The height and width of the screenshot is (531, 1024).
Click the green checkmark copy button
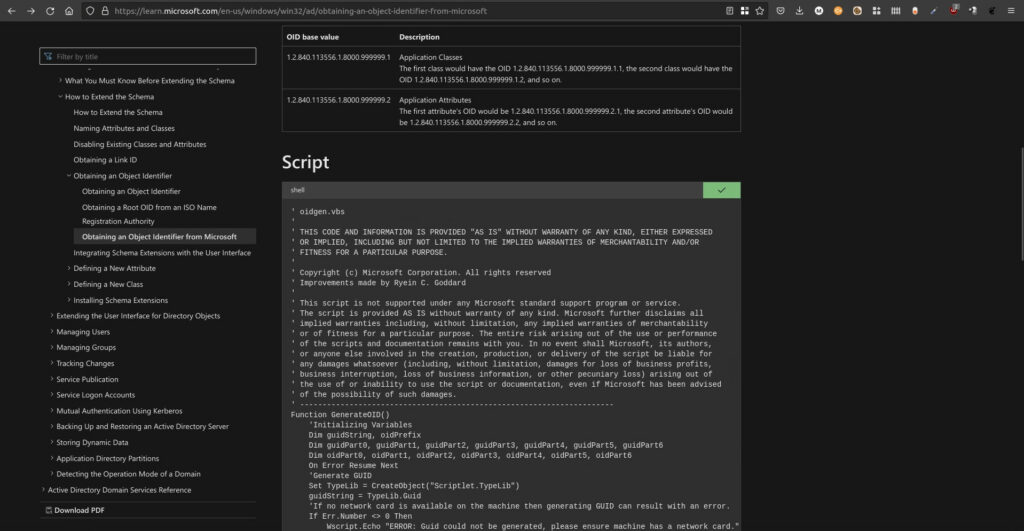pyautogui.click(x=721, y=189)
